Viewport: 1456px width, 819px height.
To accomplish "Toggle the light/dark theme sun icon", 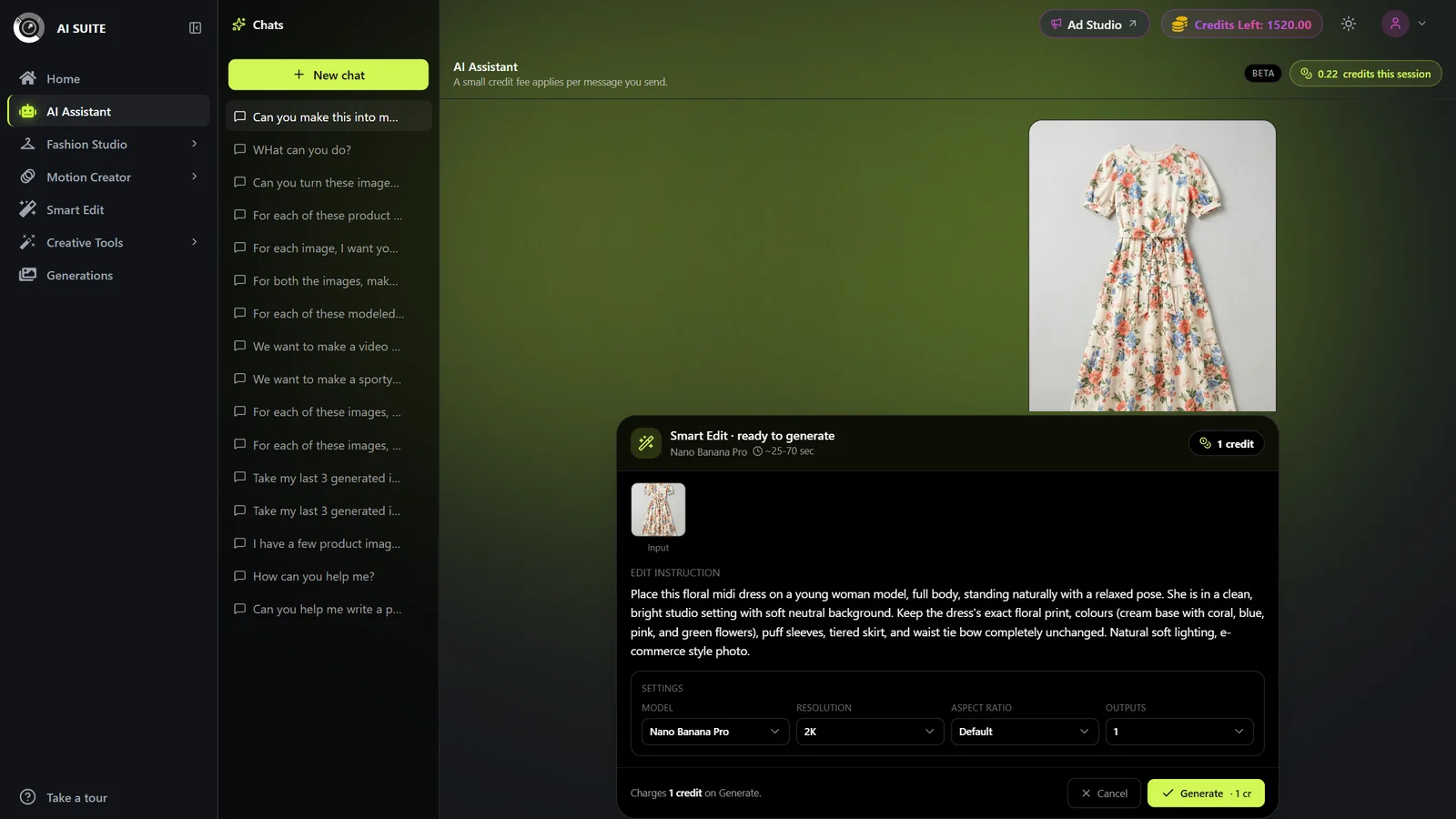I will point(1349,25).
